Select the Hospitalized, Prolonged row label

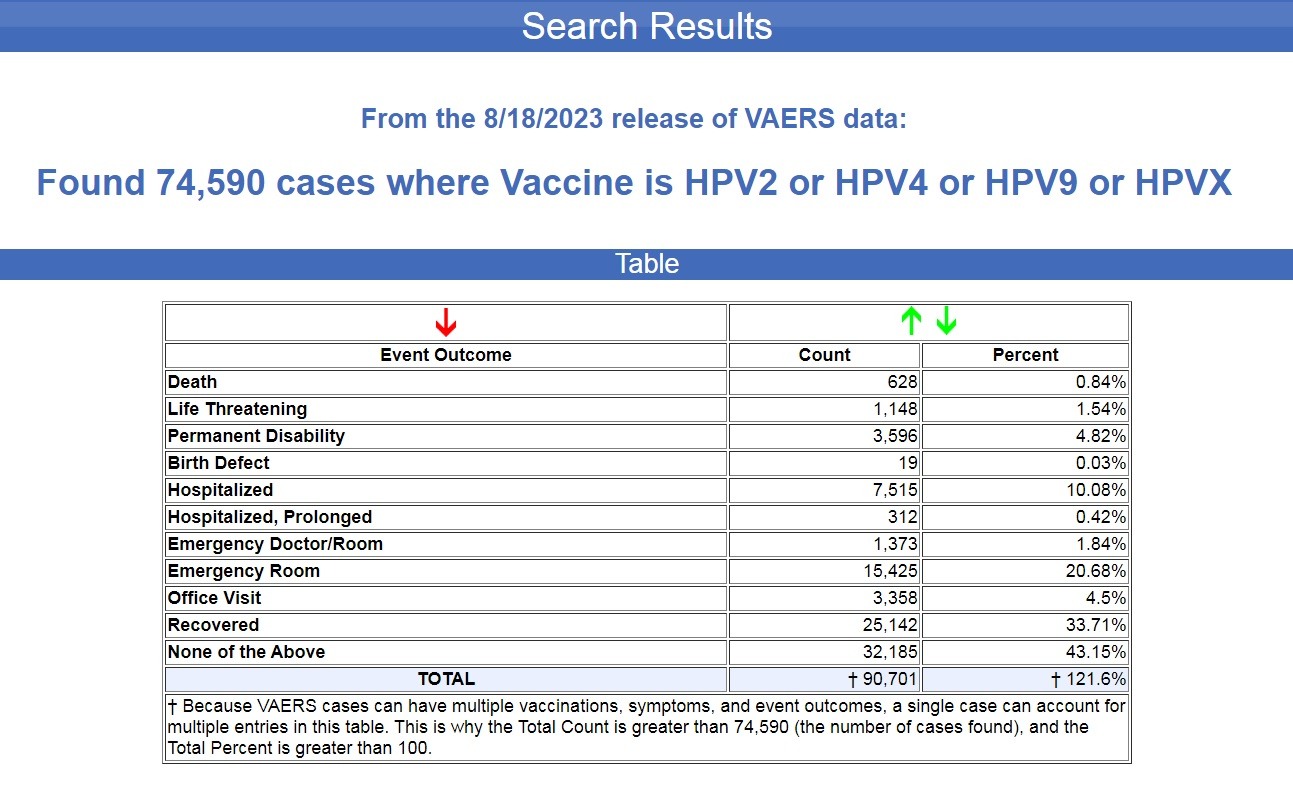pos(269,517)
